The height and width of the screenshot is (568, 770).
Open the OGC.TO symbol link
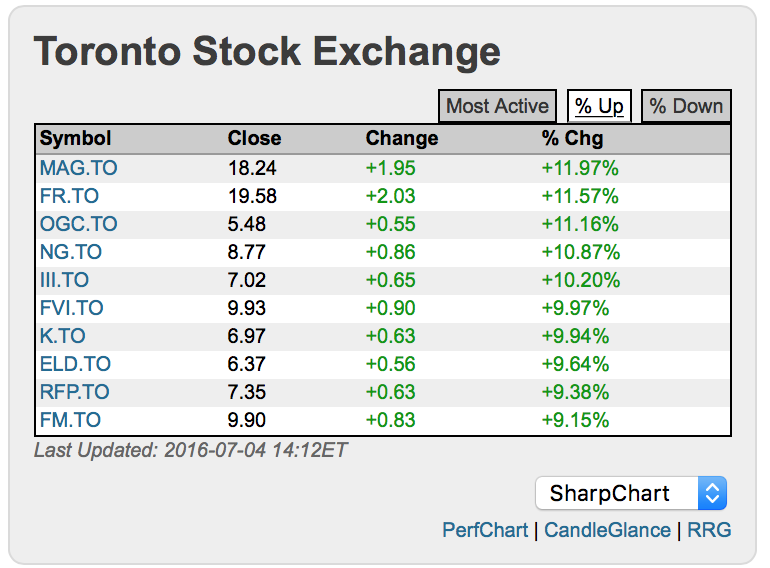click(x=78, y=224)
